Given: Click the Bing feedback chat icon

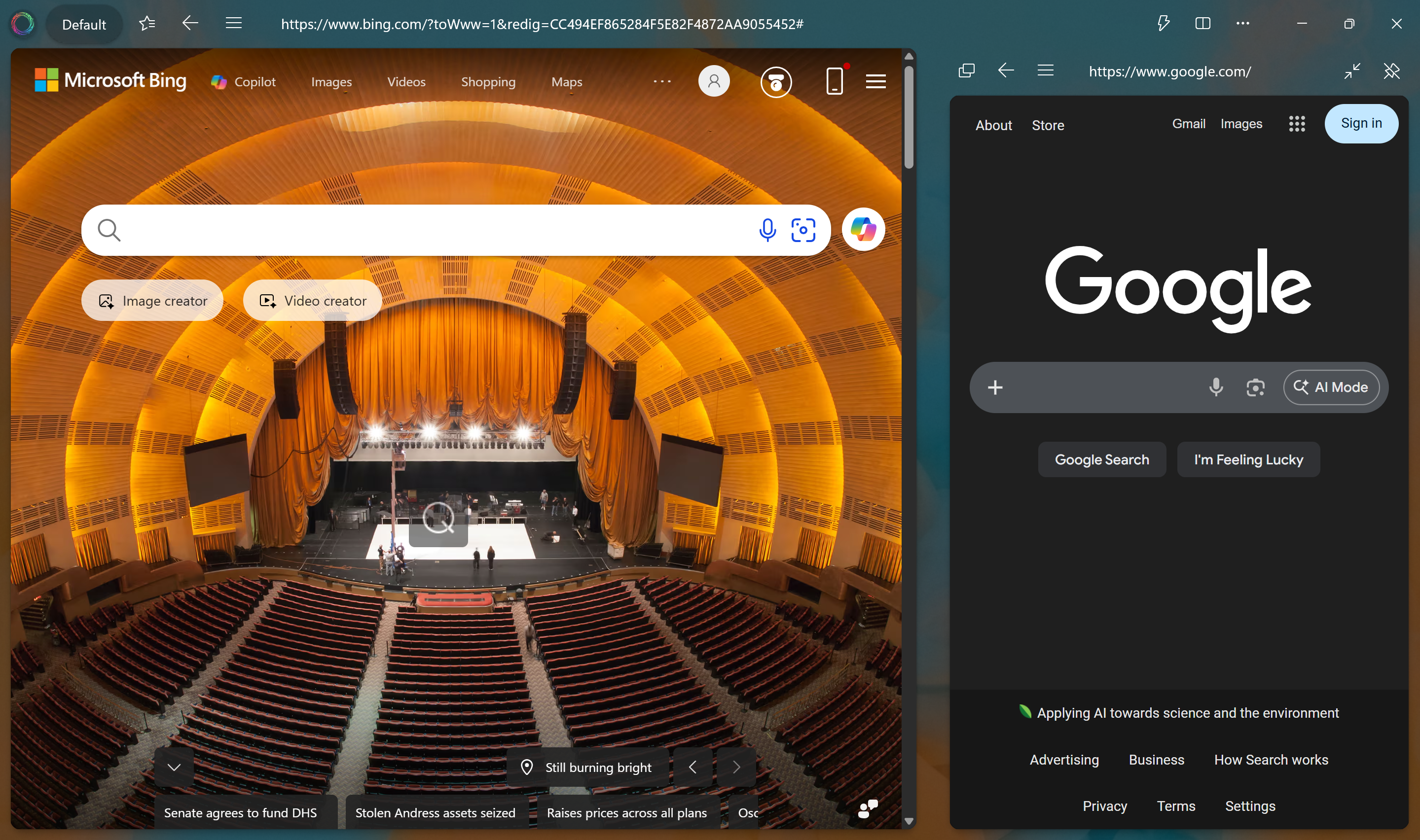Looking at the screenshot, I should [x=868, y=808].
